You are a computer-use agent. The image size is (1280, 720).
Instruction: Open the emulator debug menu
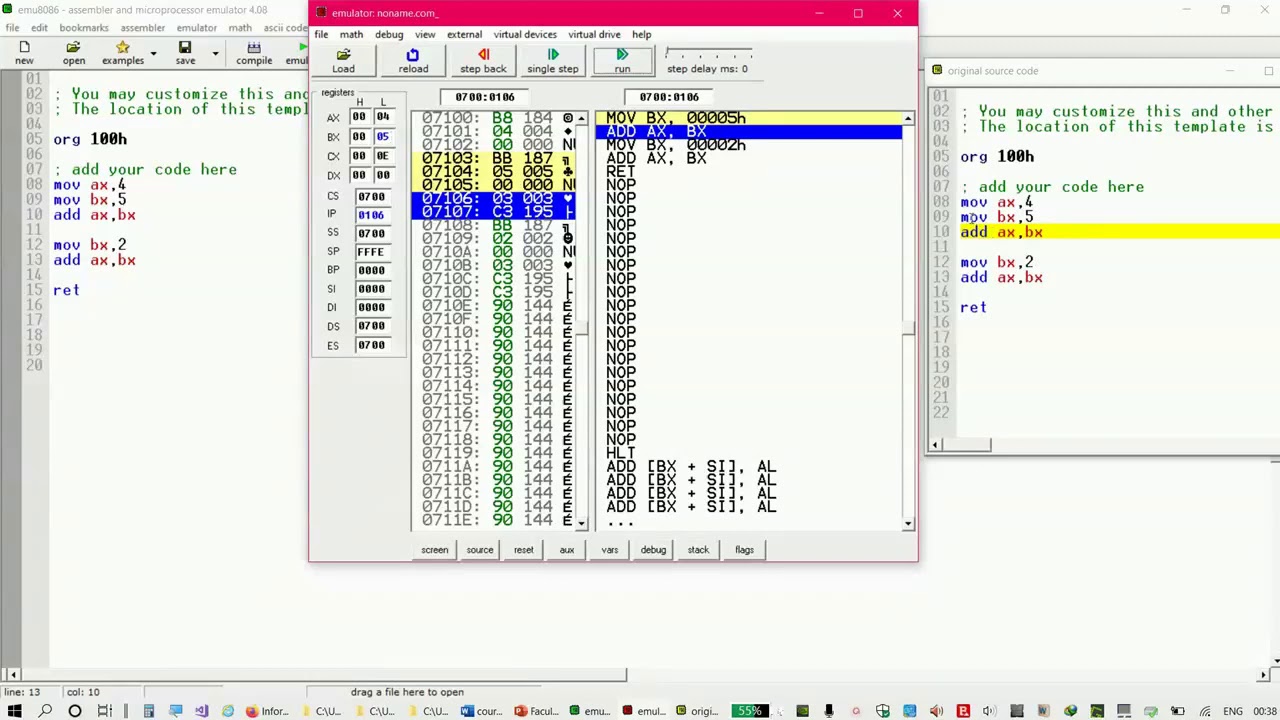click(x=389, y=34)
